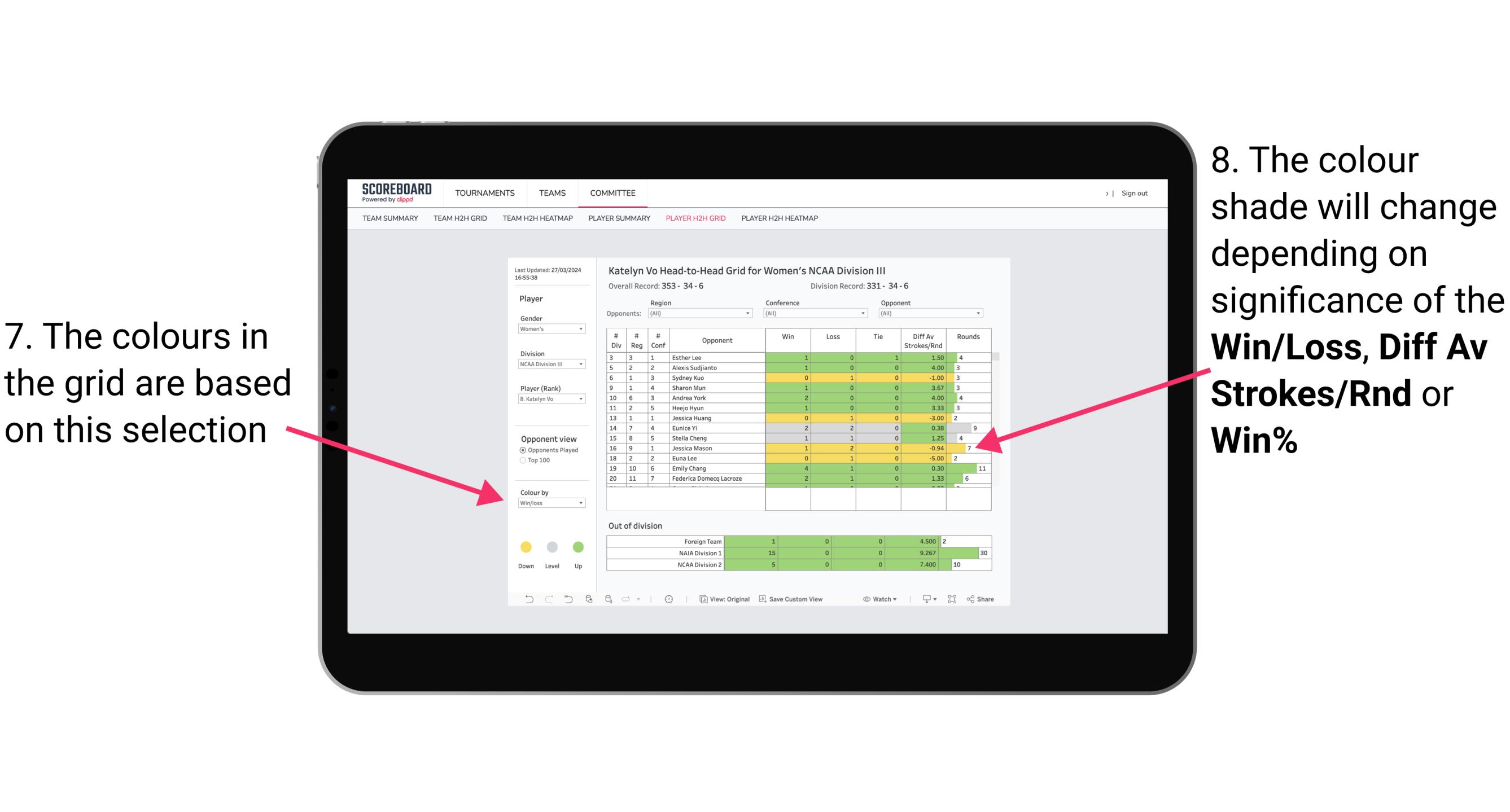The height and width of the screenshot is (812, 1510).
Task: Click the Watch icon button
Action: [878, 601]
